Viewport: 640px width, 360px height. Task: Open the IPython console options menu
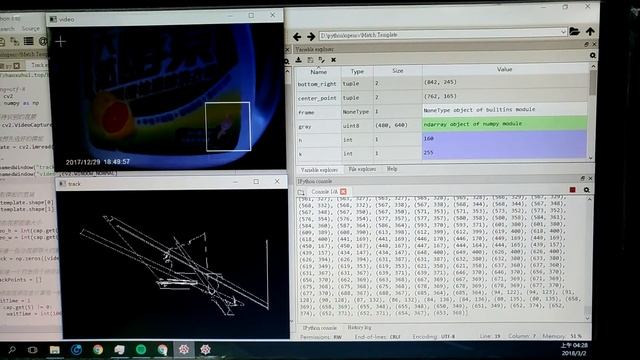click(587, 190)
